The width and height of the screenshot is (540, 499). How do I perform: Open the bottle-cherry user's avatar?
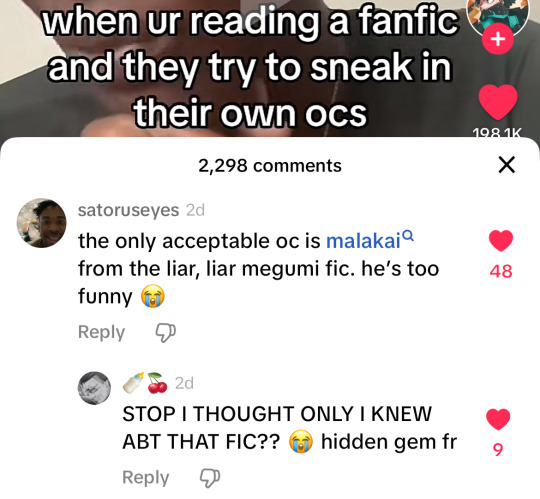pyautogui.click(x=94, y=388)
